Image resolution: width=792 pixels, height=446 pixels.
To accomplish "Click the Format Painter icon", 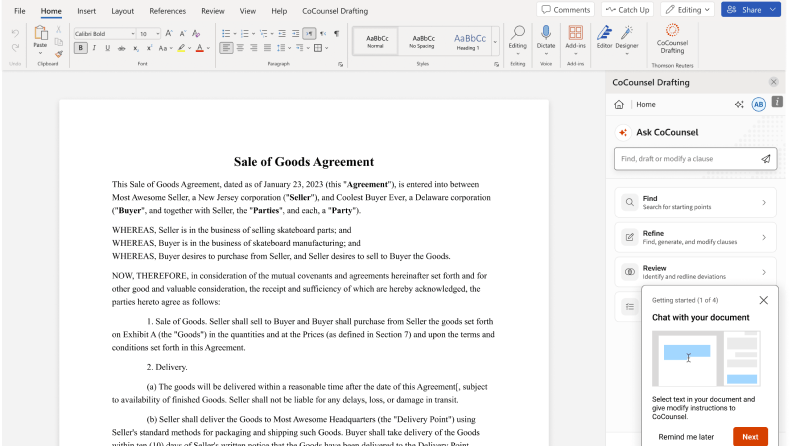I will pyautogui.click(x=59, y=54).
